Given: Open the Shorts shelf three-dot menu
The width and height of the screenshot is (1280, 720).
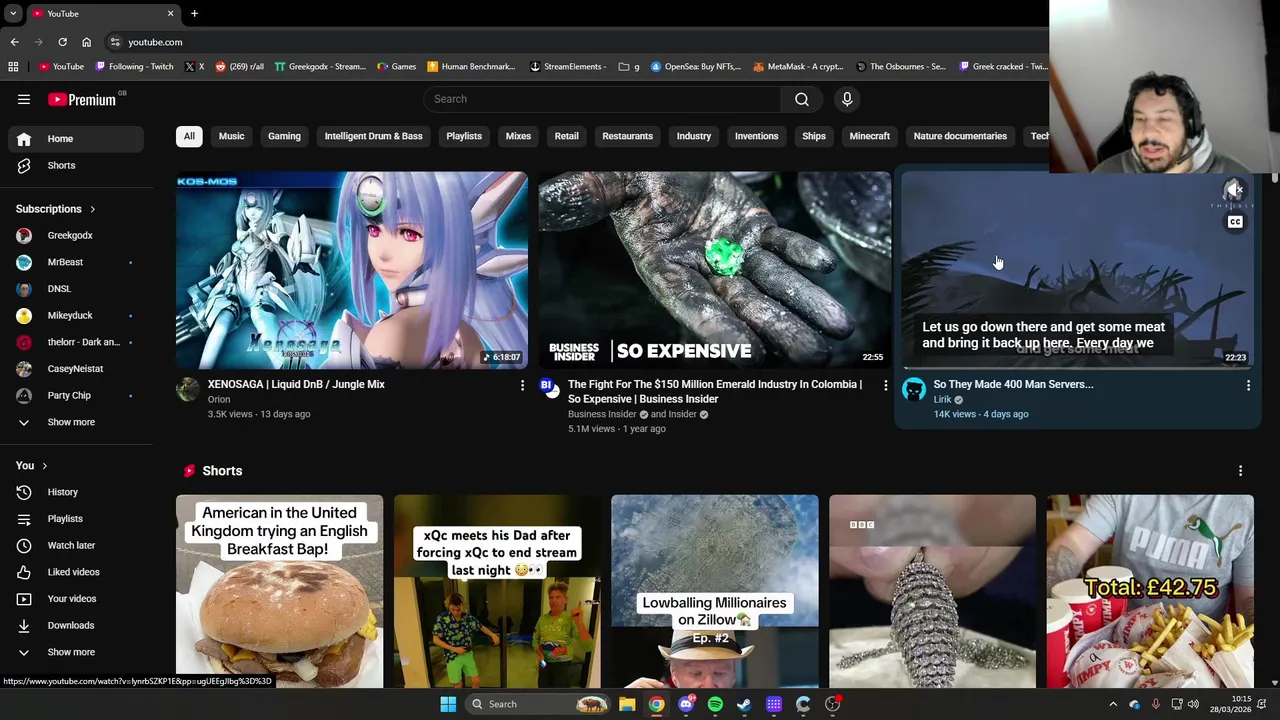Looking at the screenshot, I should (x=1241, y=471).
